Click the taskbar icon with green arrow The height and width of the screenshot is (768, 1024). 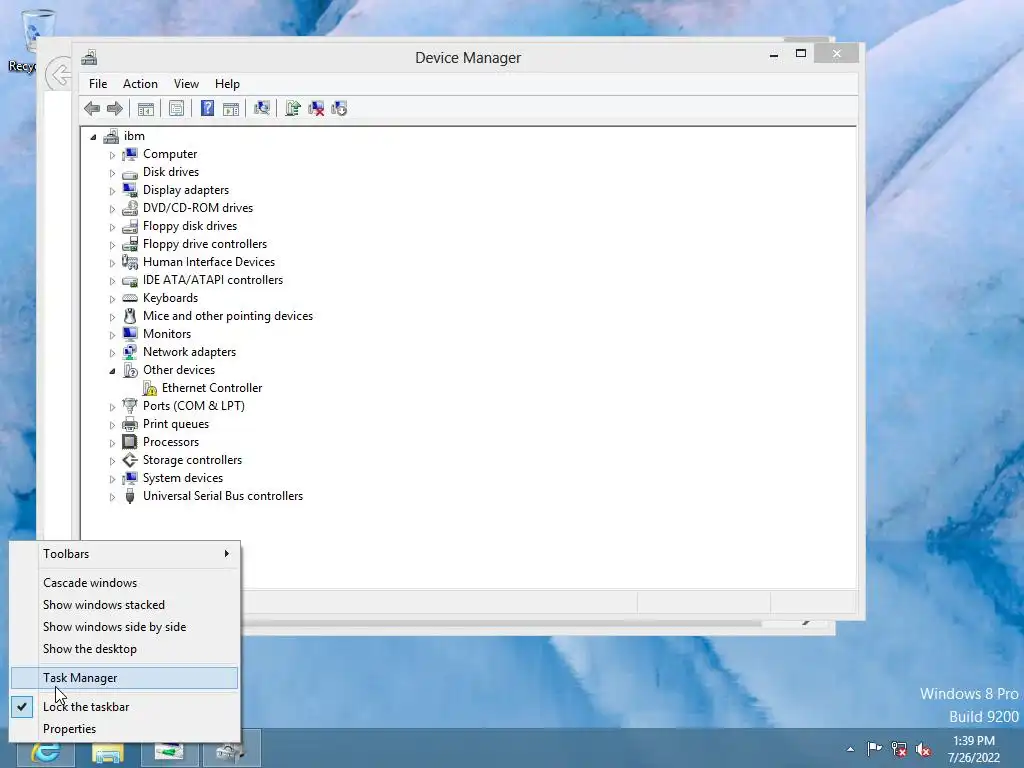(169, 752)
